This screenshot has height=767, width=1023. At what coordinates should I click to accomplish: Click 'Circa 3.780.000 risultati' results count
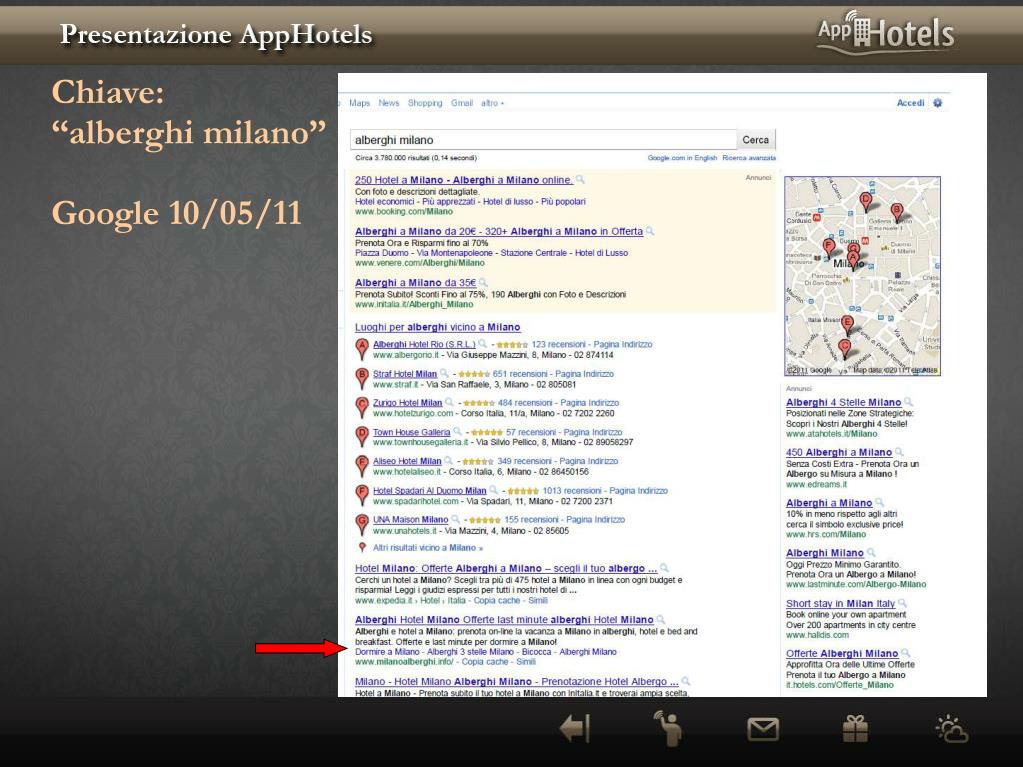coord(416,158)
